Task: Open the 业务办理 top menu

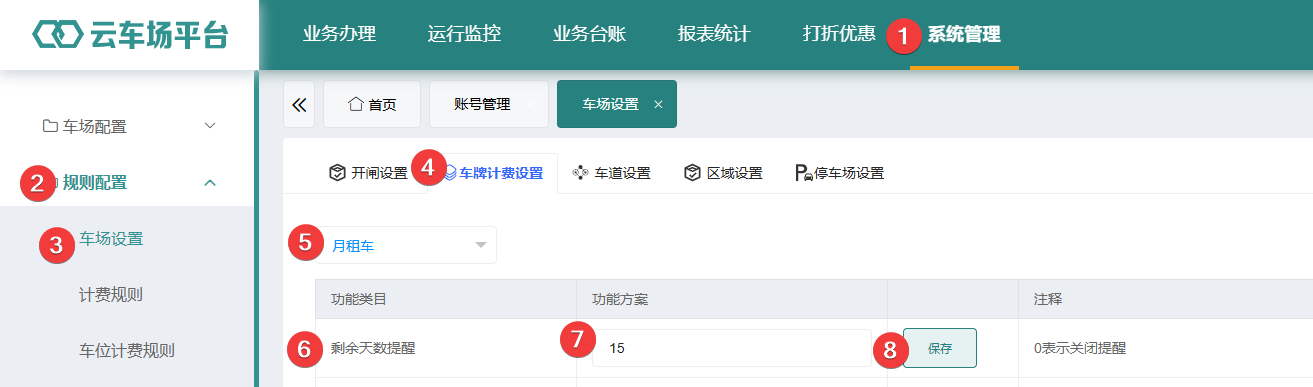Action: tap(339, 34)
